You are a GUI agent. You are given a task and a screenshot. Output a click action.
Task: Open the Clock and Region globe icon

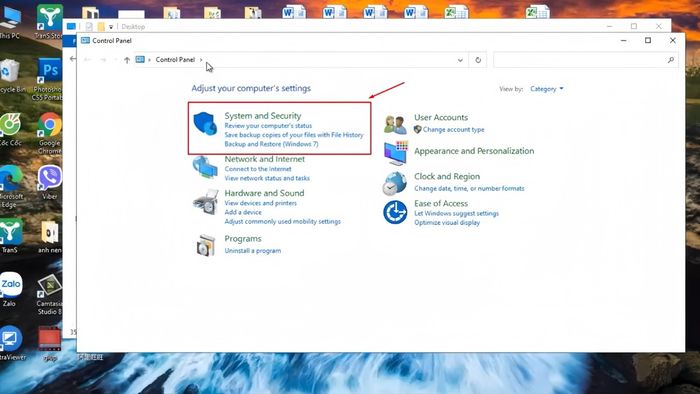pyautogui.click(x=395, y=183)
